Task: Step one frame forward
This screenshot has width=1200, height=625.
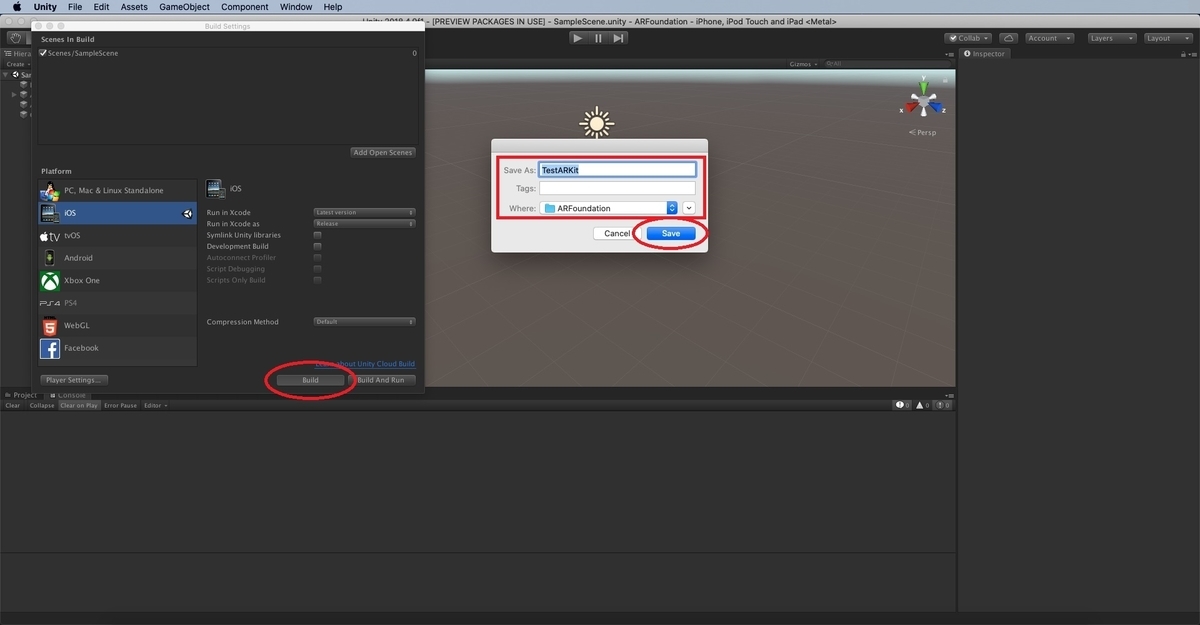Action: (619, 38)
